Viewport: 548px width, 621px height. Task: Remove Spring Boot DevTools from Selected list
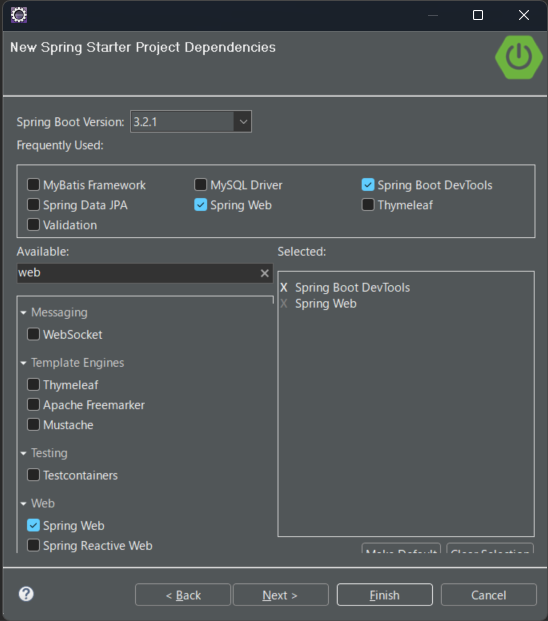(284, 288)
